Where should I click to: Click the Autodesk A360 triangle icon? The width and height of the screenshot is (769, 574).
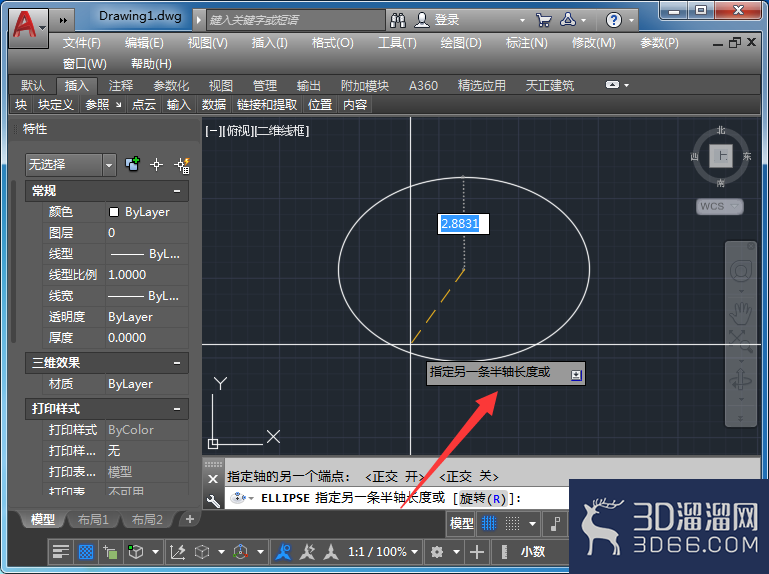(x=567, y=20)
